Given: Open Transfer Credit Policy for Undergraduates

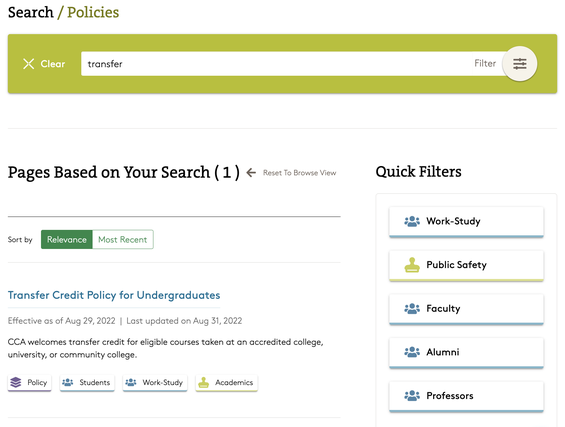Looking at the screenshot, I should (x=114, y=295).
